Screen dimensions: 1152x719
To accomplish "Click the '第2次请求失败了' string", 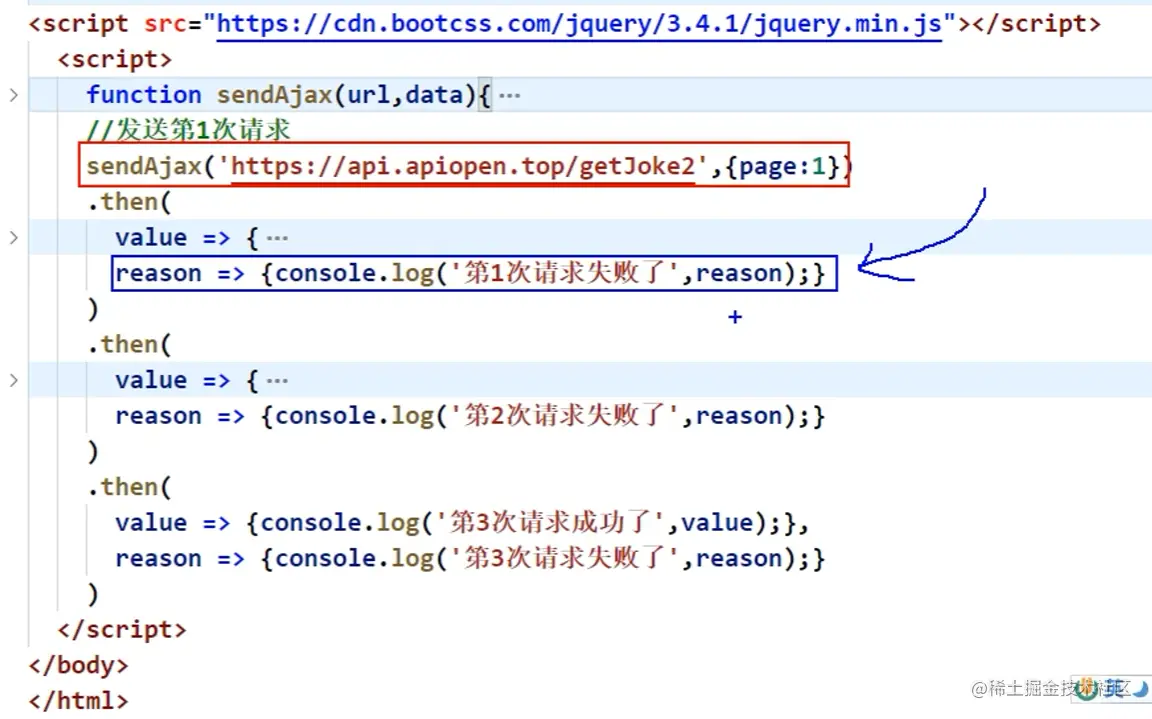I will [564, 416].
